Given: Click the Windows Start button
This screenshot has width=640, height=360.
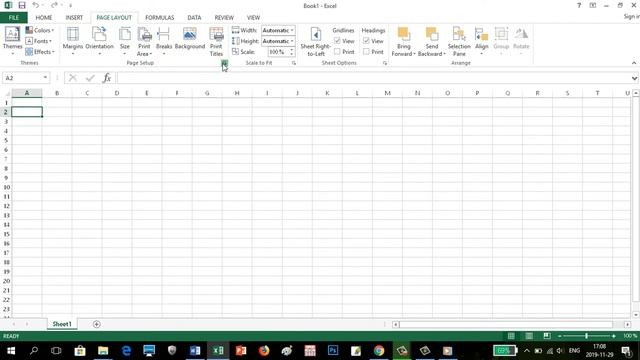Looking at the screenshot, I should pos(11,350).
